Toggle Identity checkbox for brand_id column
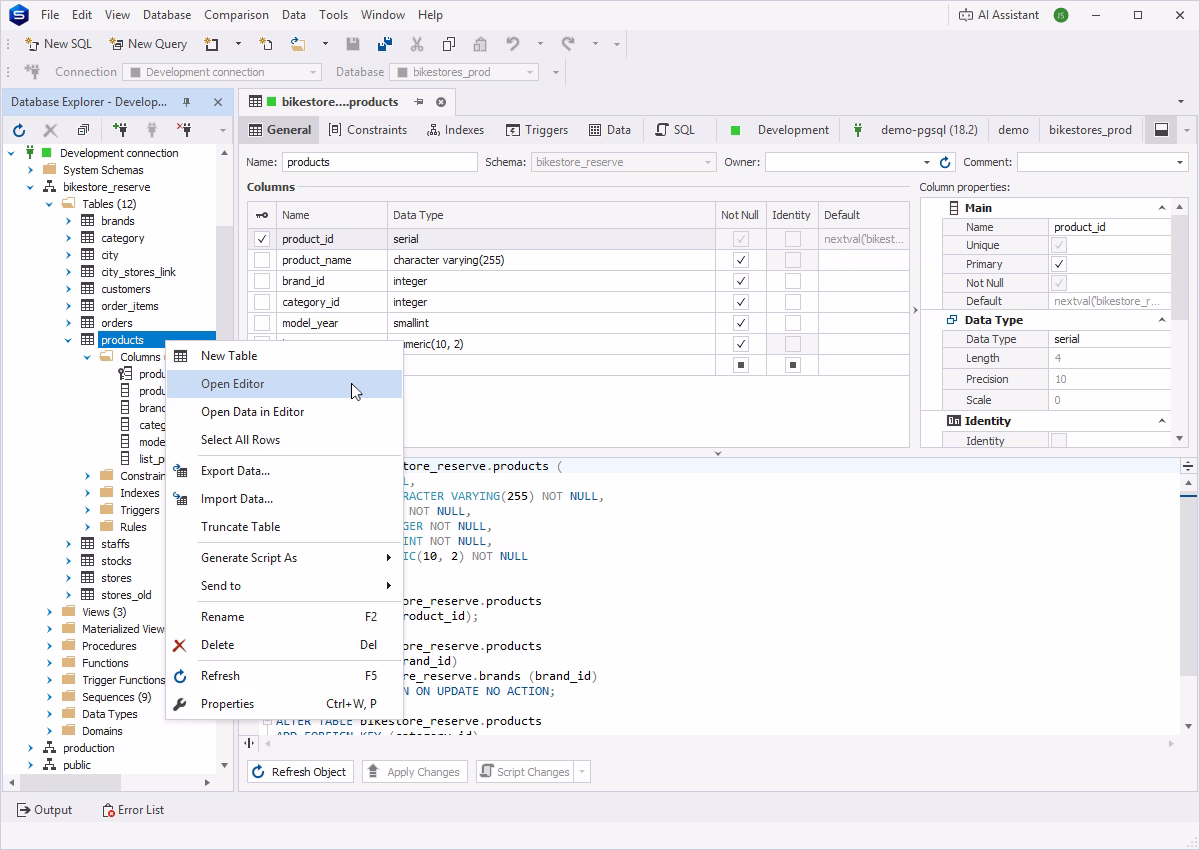 click(792, 281)
